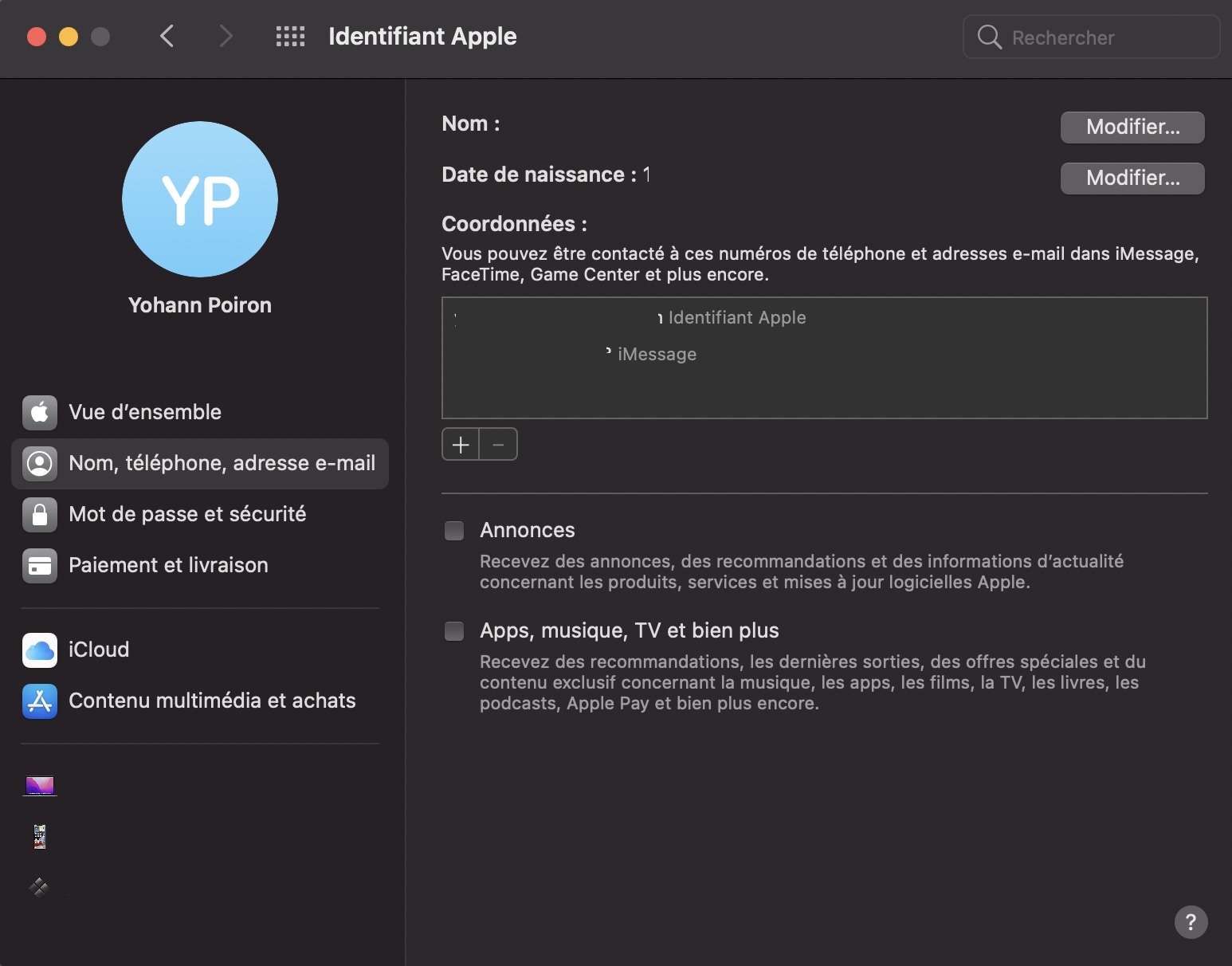Open help with the question mark button
This screenshot has height=966, width=1232.
coord(1191,922)
